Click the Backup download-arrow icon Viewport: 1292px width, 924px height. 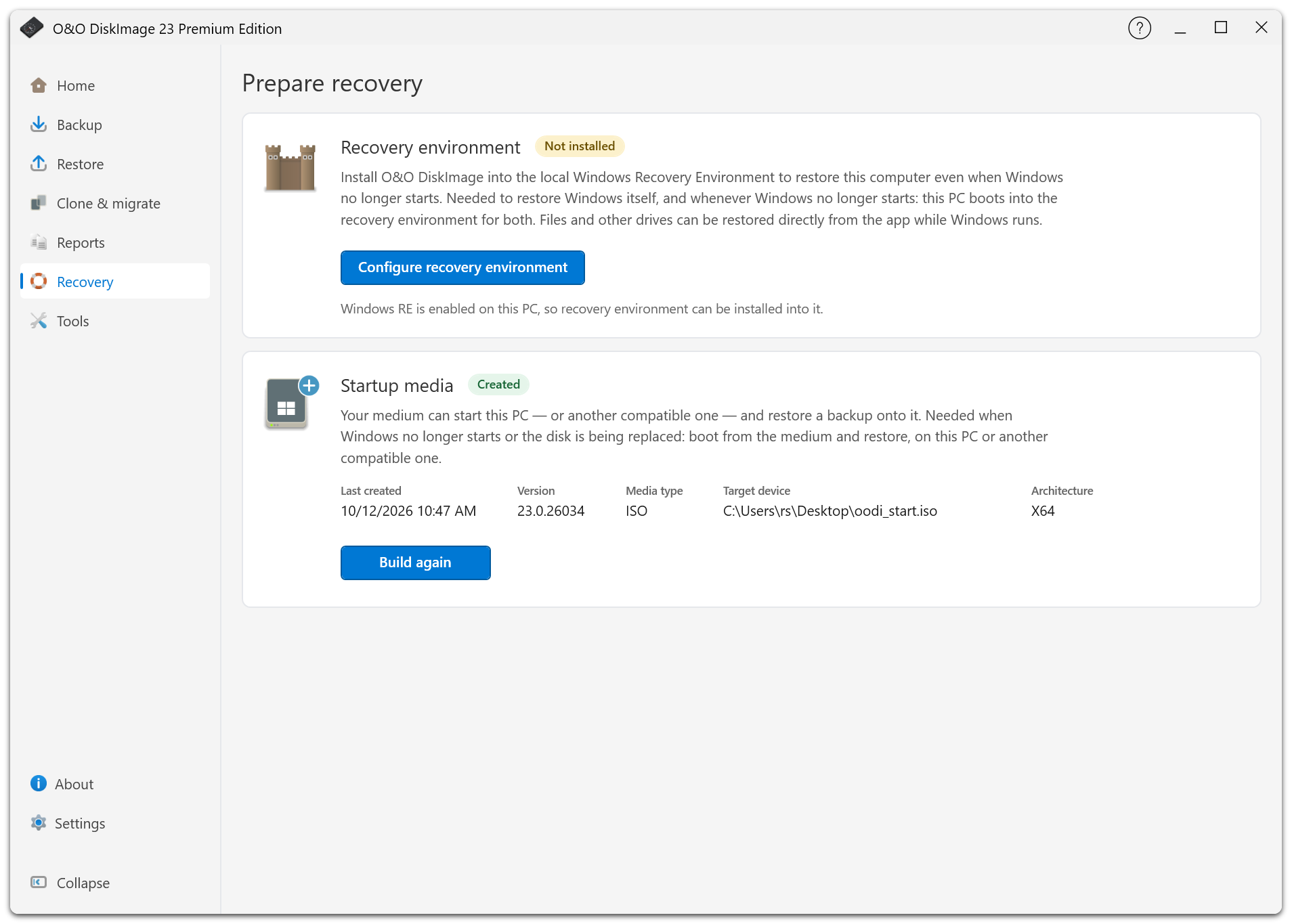[39, 125]
